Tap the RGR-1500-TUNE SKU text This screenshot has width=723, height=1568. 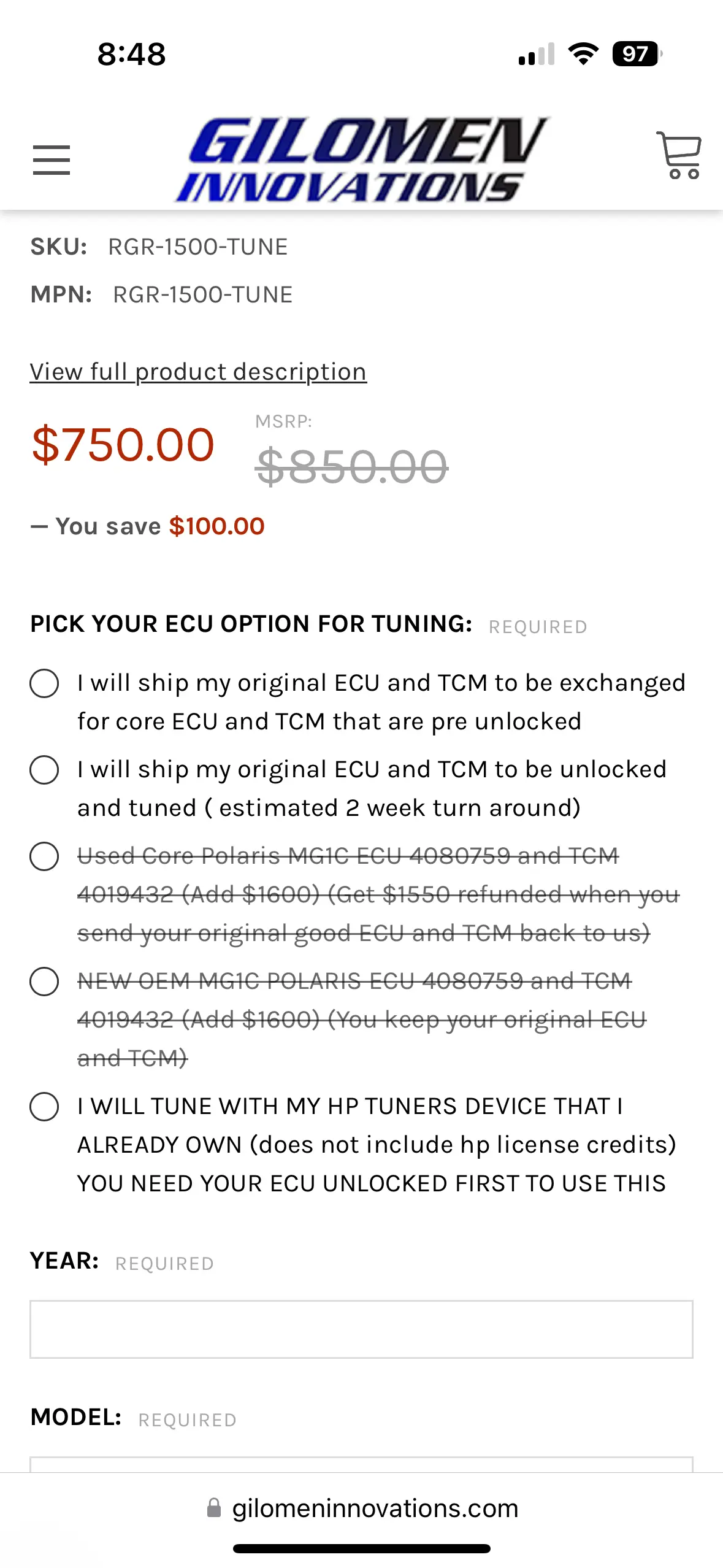click(x=198, y=247)
